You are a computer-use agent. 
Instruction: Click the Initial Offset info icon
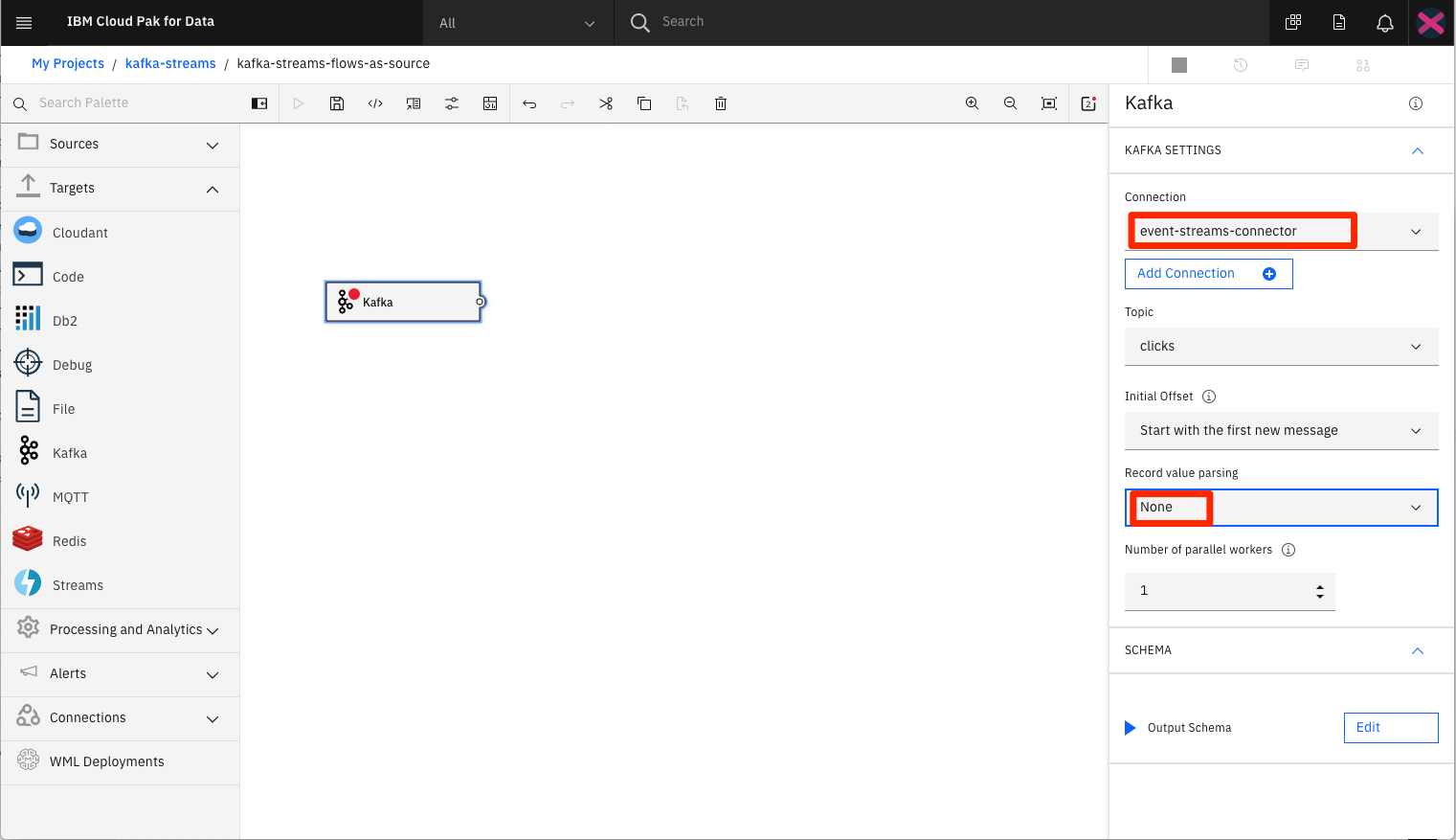(1209, 397)
